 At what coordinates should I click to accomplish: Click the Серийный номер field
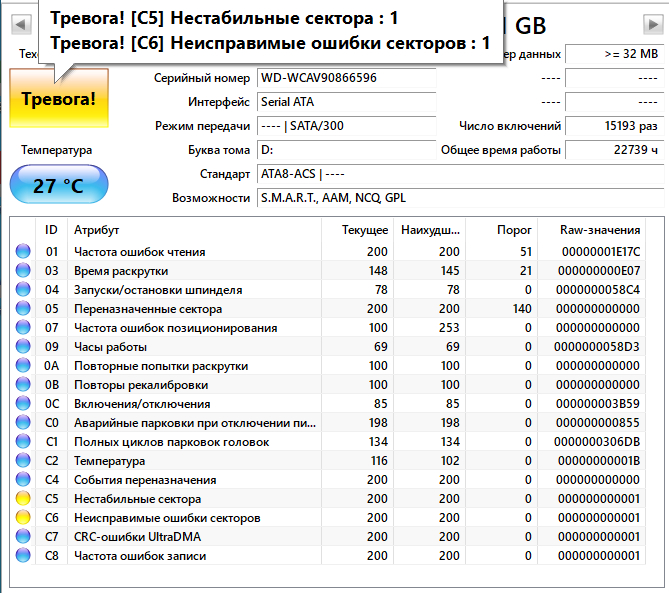[345, 78]
